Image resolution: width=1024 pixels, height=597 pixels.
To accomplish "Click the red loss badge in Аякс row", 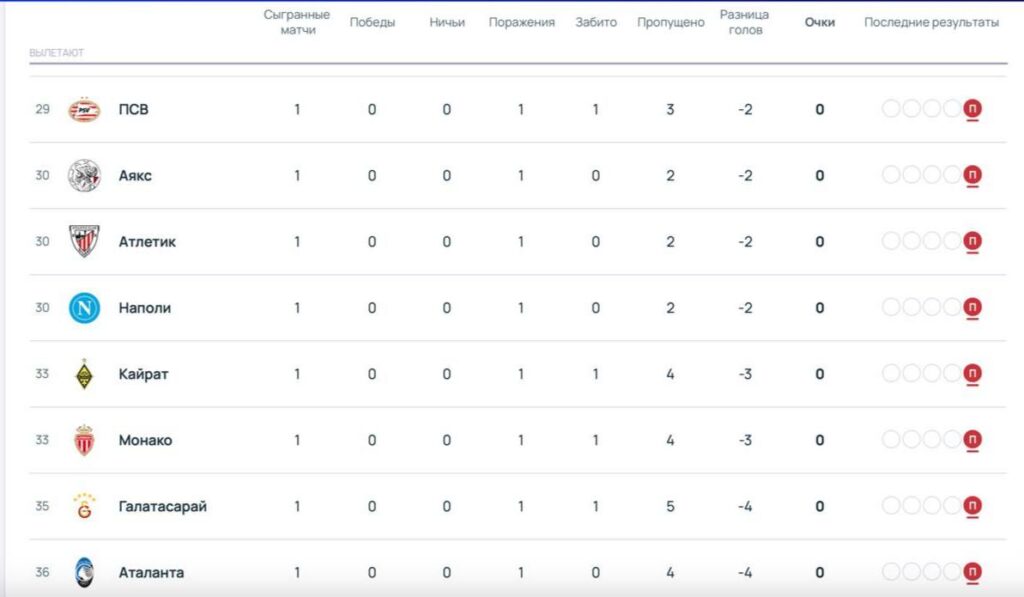I will click(x=972, y=175).
